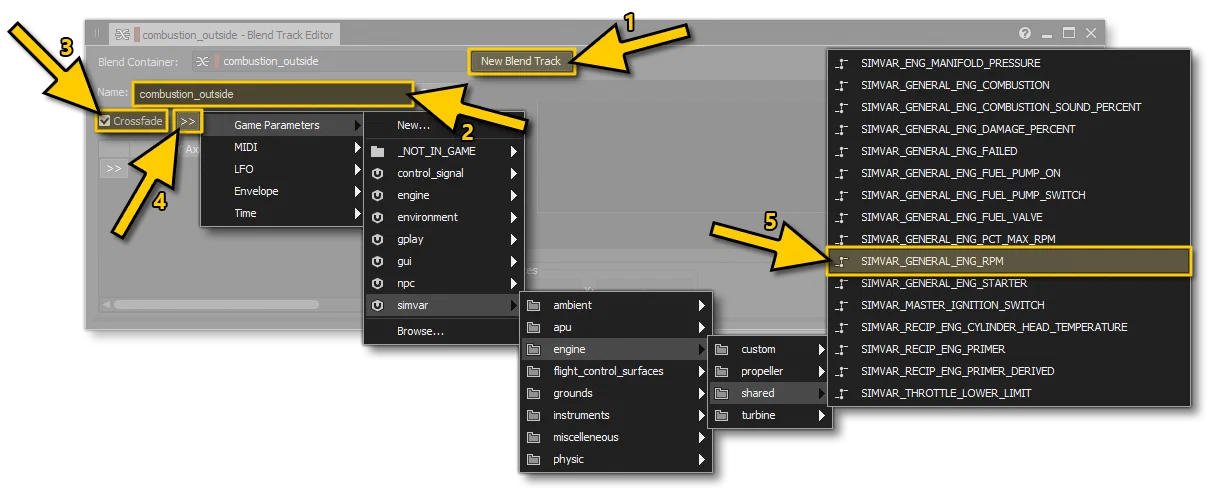
Task: Click parameter icon beside SIMVAR_GENERAL_ENG_RPM
Action: click(x=842, y=261)
